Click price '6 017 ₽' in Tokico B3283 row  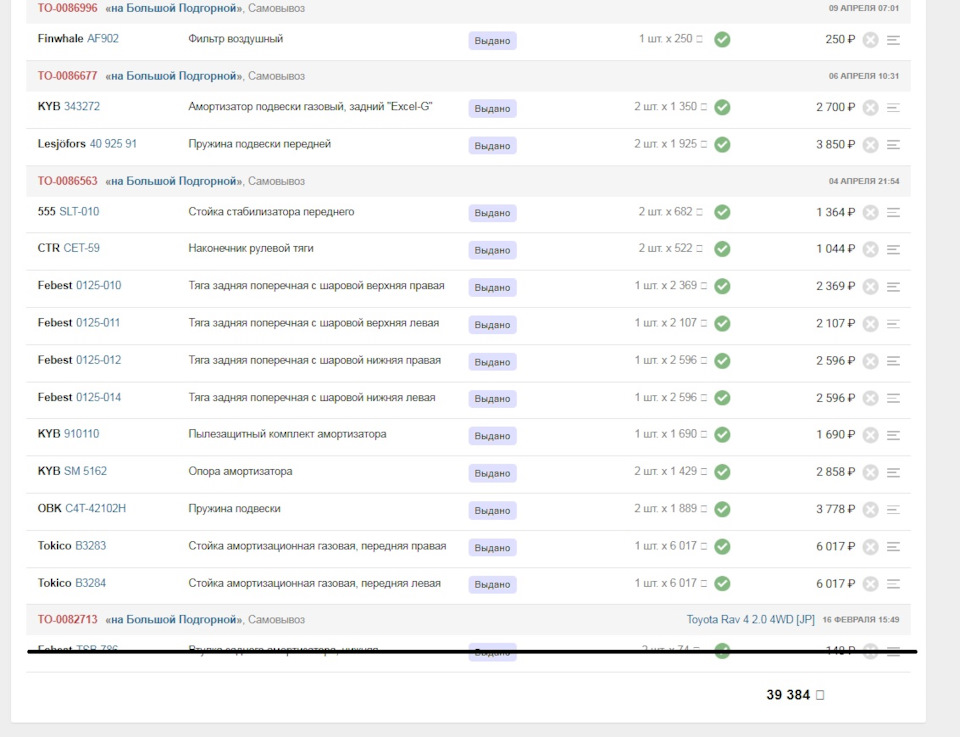[835, 547]
